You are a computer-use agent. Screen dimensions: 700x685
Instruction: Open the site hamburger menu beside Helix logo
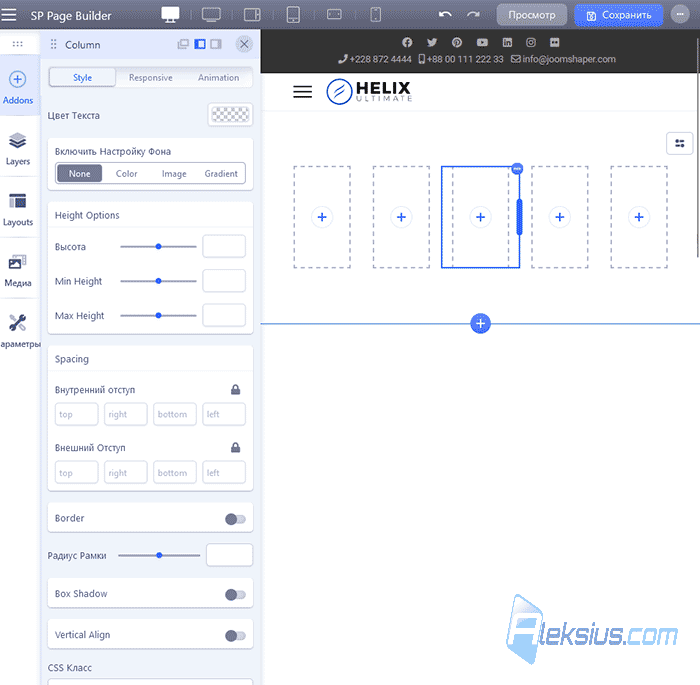302,92
